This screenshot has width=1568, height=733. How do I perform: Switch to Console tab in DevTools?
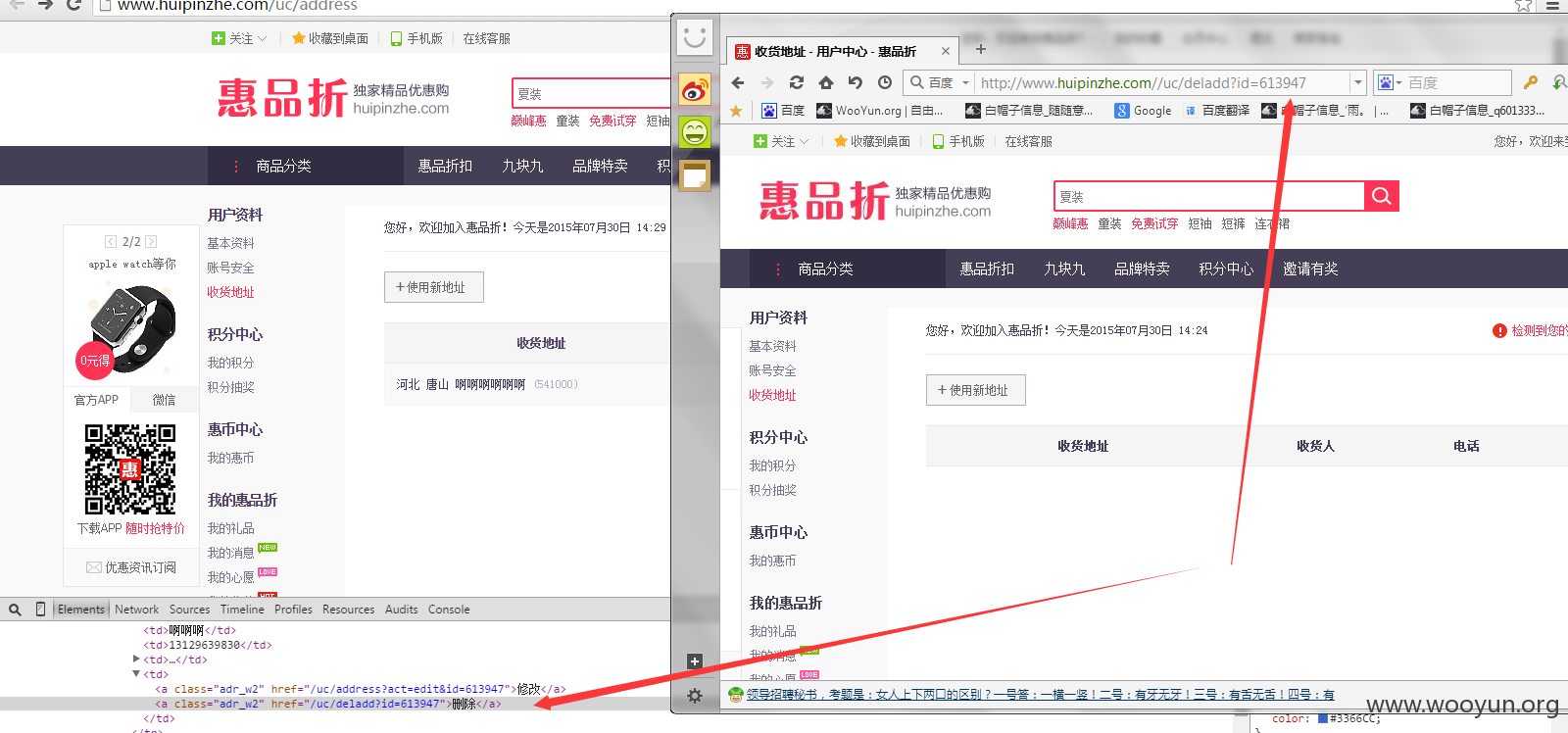tap(449, 610)
